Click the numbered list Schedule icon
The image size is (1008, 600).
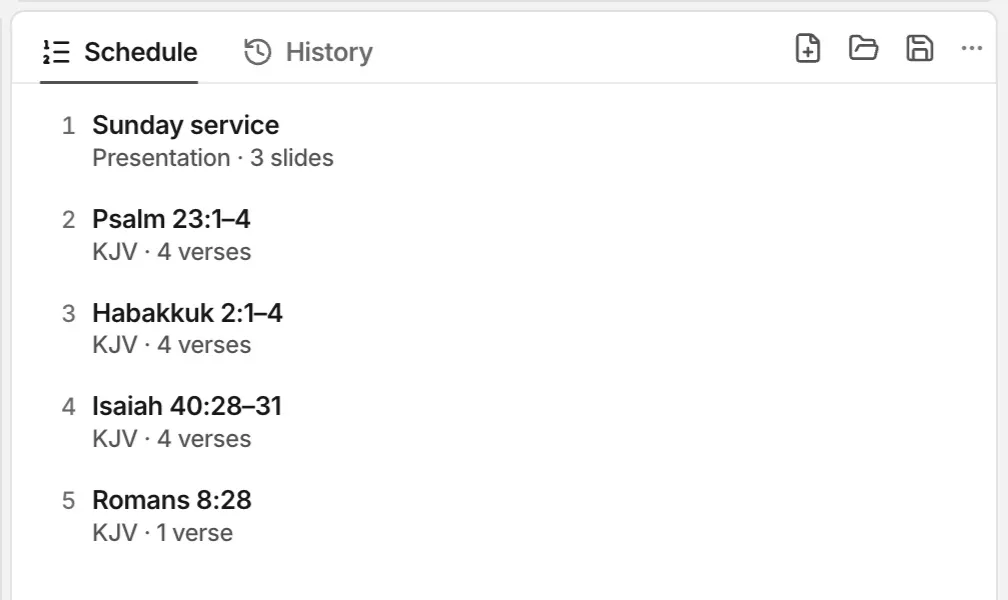click(x=56, y=52)
